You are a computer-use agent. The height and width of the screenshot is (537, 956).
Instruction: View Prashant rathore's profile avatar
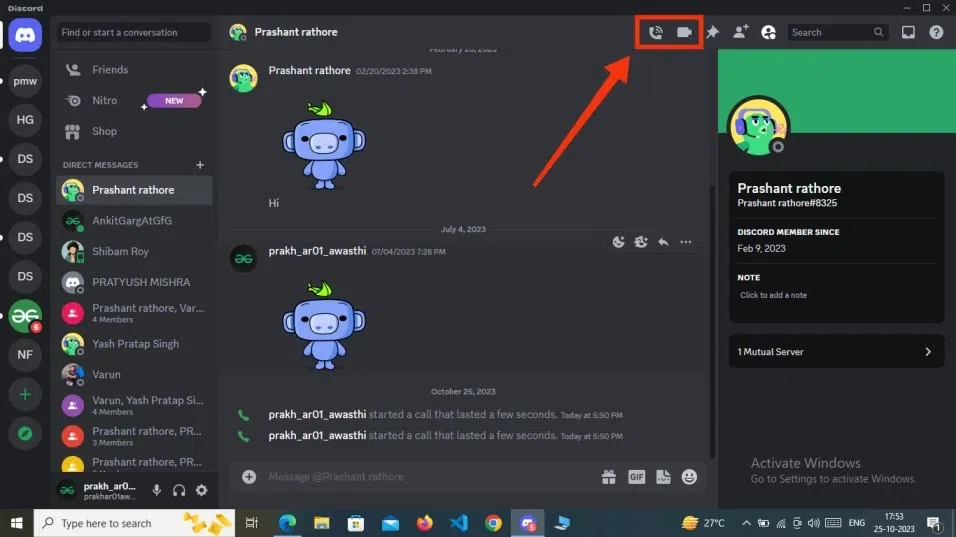point(758,127)
